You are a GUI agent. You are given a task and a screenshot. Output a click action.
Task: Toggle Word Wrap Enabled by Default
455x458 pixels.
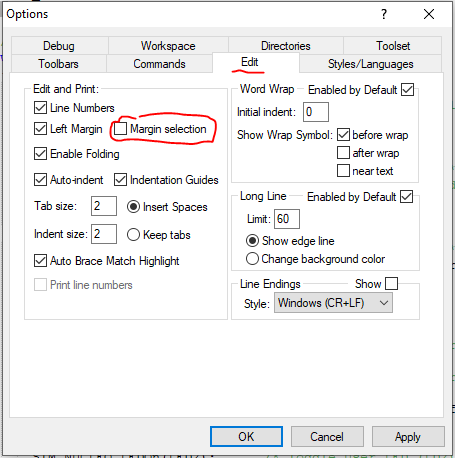(x=407, y=90)
